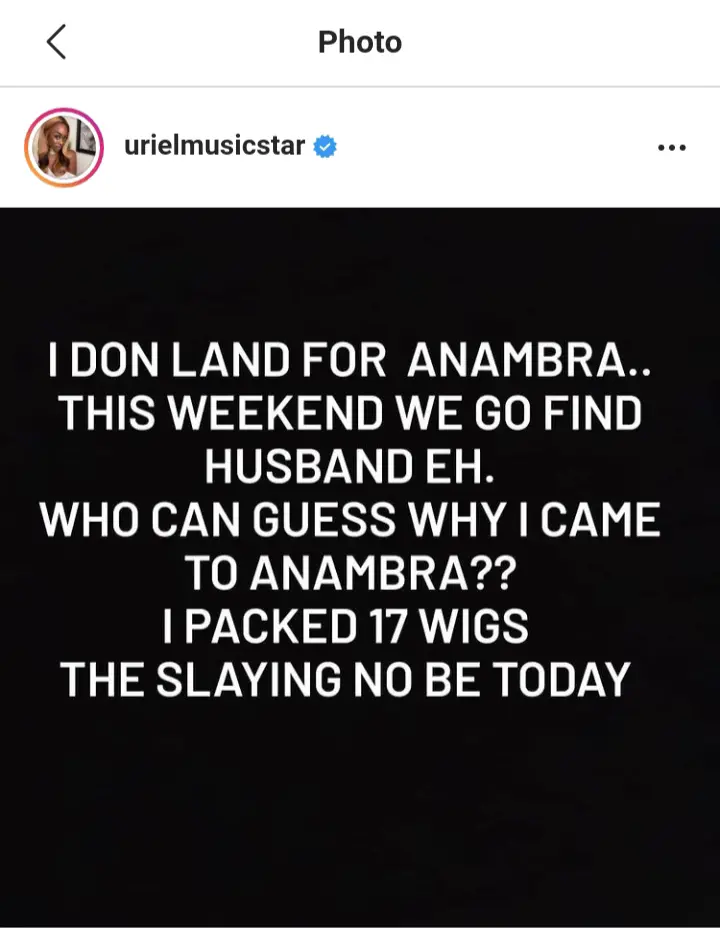The image size is (720, 930).
Task: Go back using the left arrow
Action: coord(56,42)
